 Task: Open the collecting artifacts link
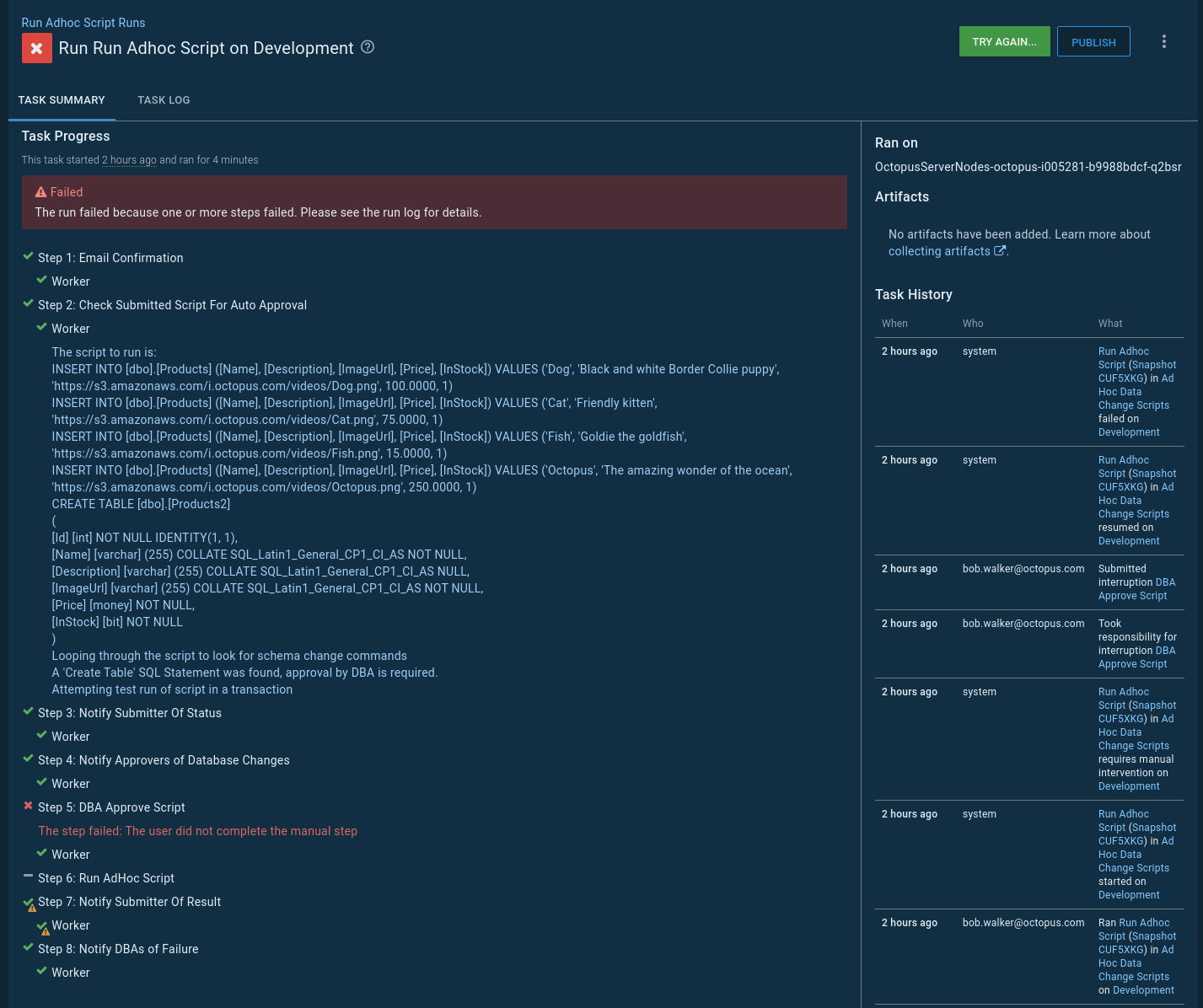(x=939, y=251)
